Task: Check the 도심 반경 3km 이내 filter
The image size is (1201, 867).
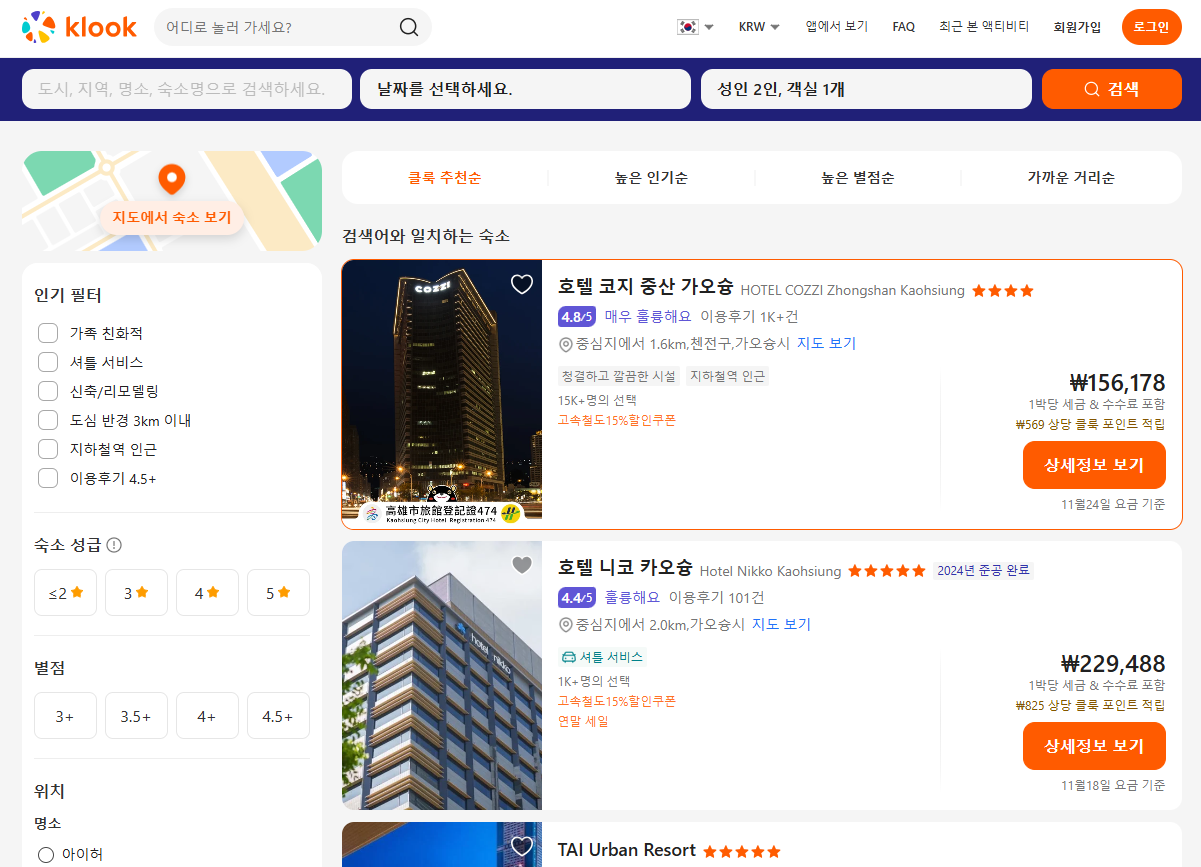Action: [48, 420]
